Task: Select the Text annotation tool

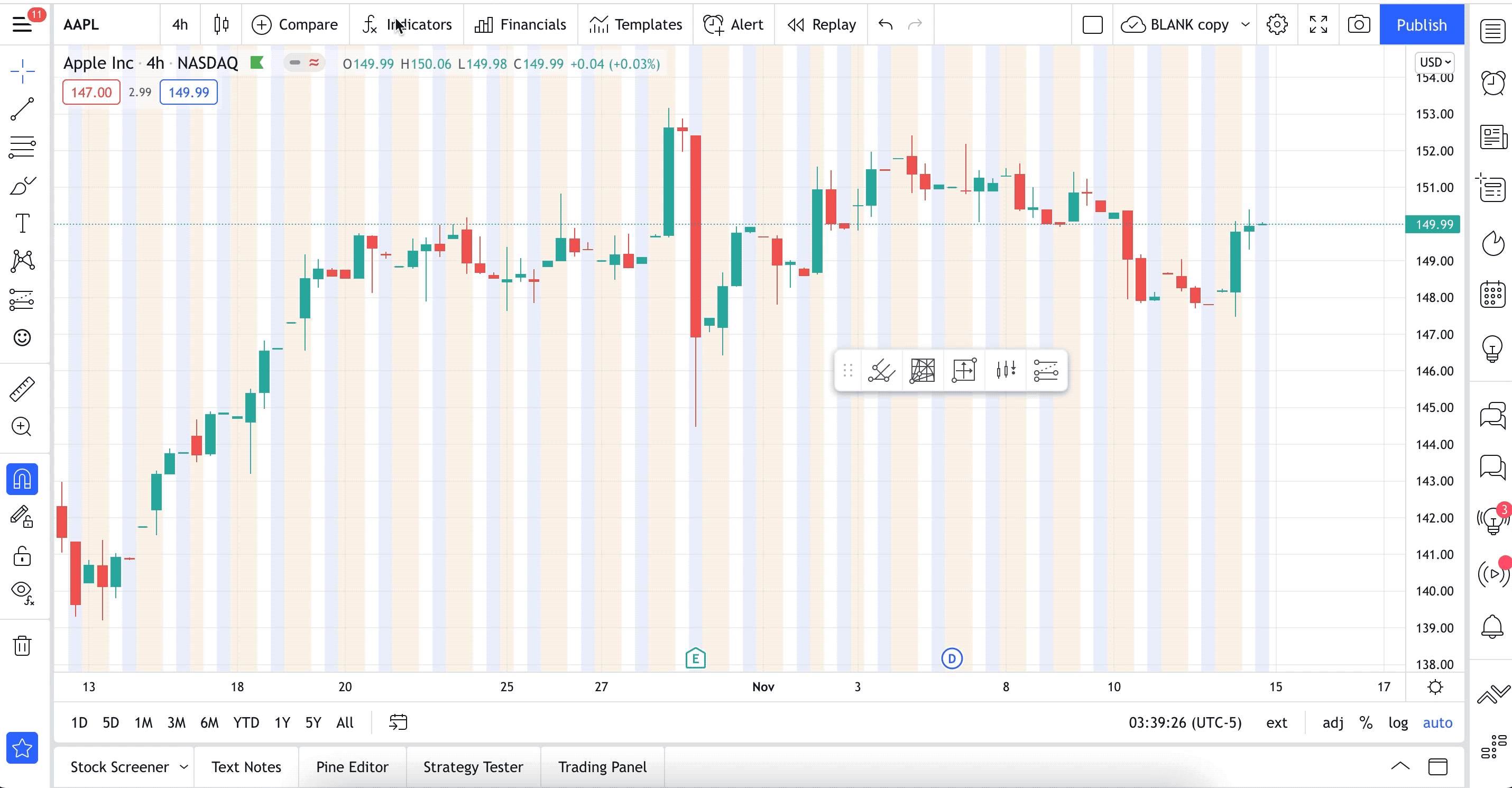Action: pyautogui.click(x=22, y=223)
